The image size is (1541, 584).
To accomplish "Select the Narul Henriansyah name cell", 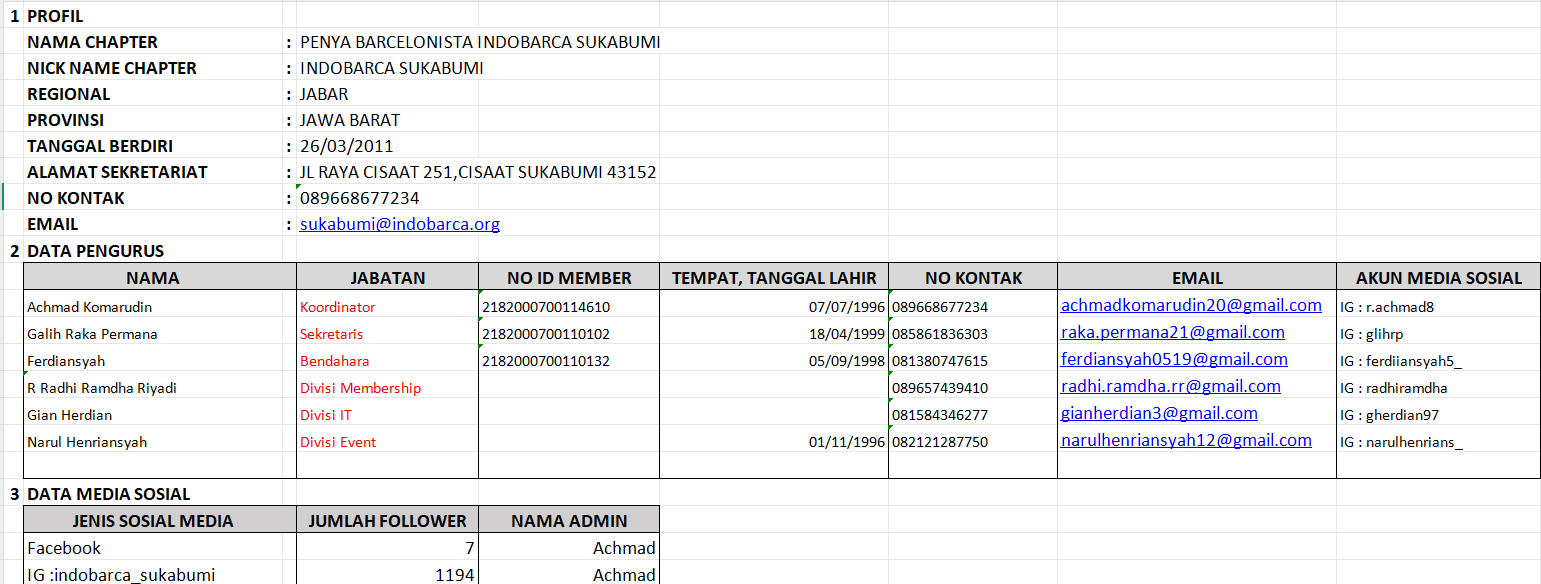I will [160, 442].
